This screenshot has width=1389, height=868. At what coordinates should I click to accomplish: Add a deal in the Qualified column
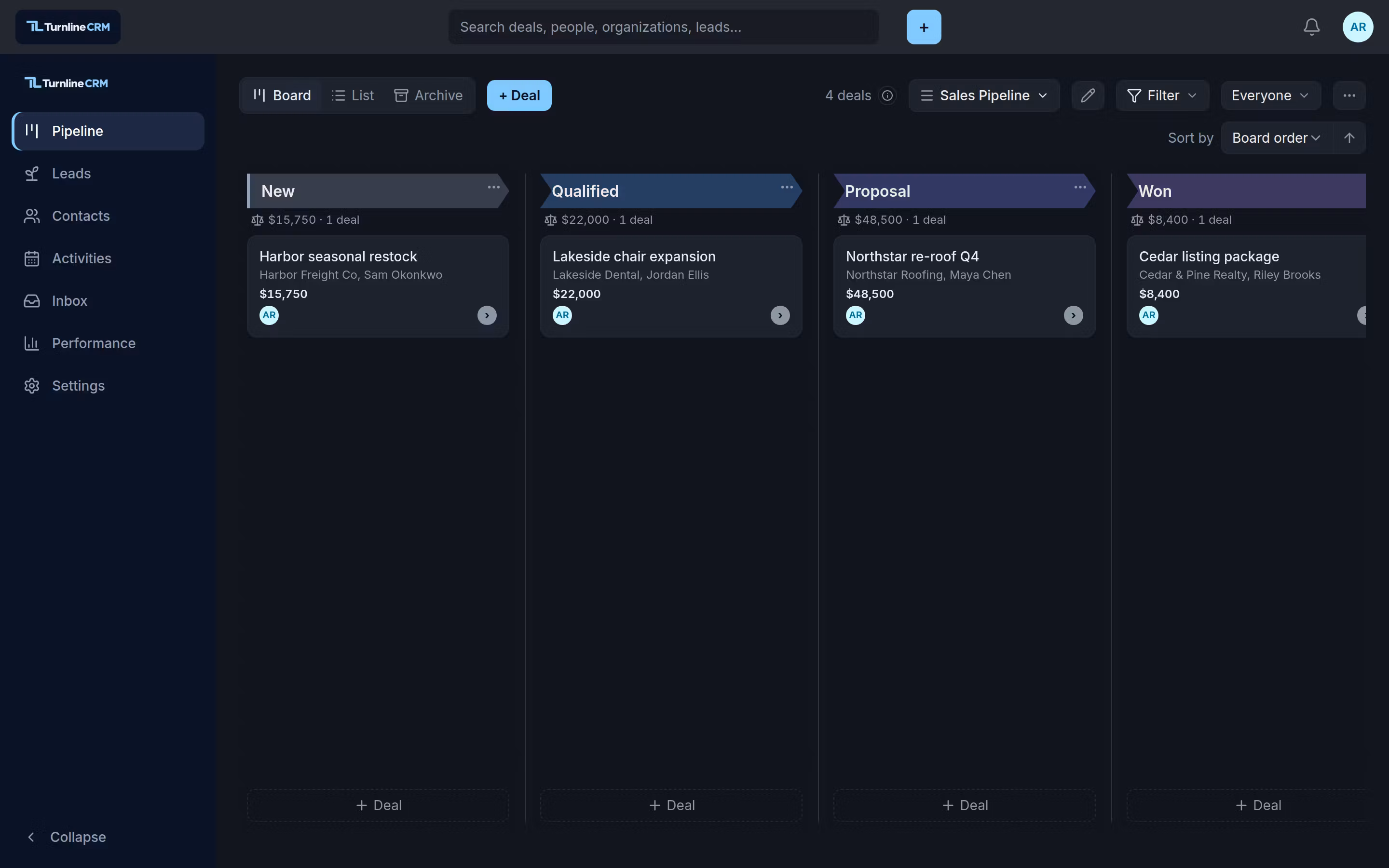(671, 805)
